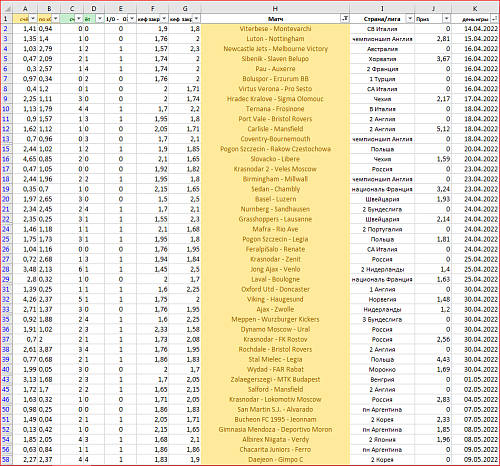Select the Ajax - Zwolle cell
The height and width of the screenshot is (466, 500).
(x=275, y=309)
